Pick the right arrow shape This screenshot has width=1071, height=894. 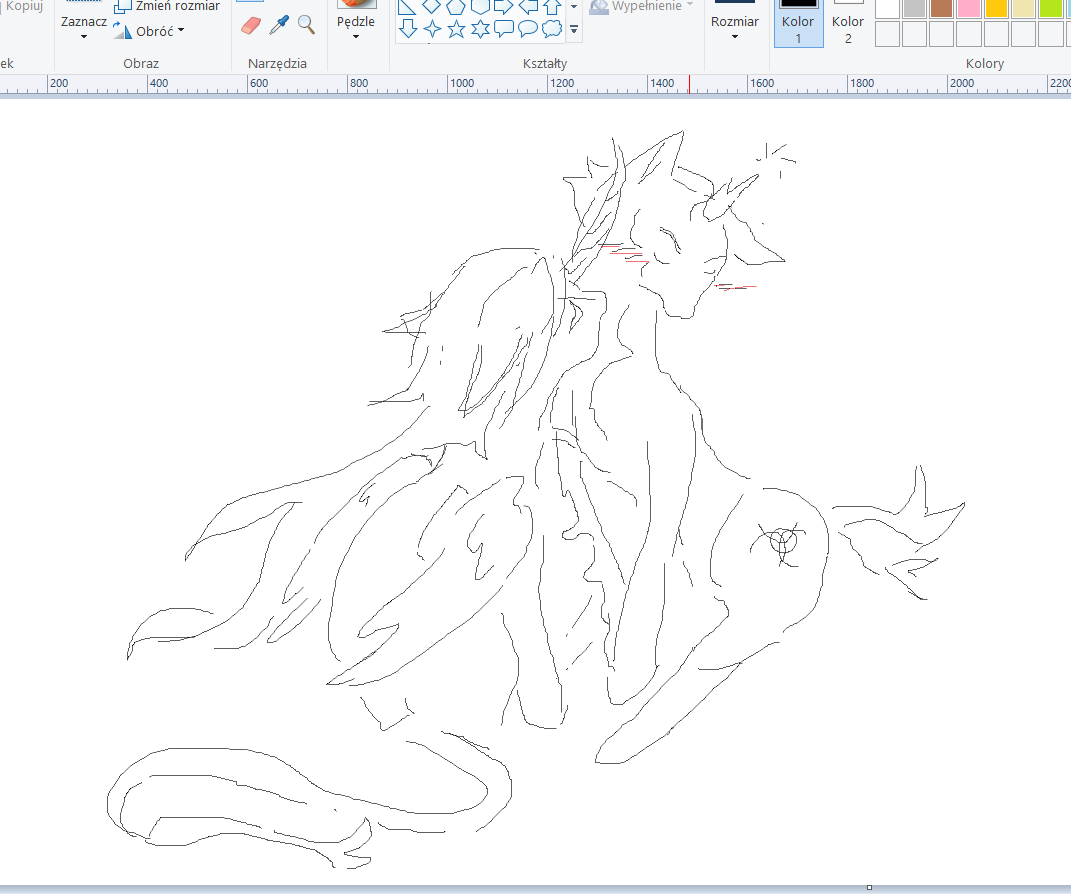503,7
